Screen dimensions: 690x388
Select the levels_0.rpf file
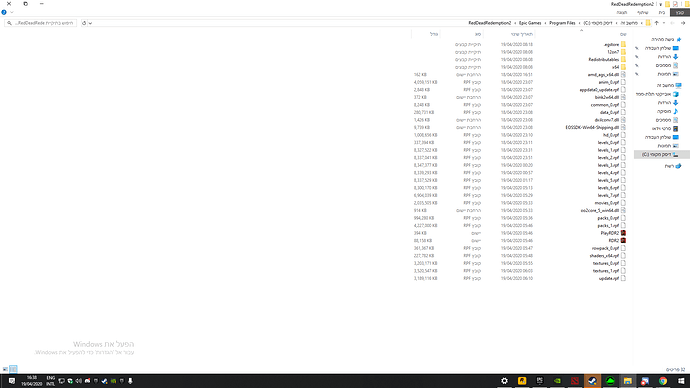click(x=611, y=143)
